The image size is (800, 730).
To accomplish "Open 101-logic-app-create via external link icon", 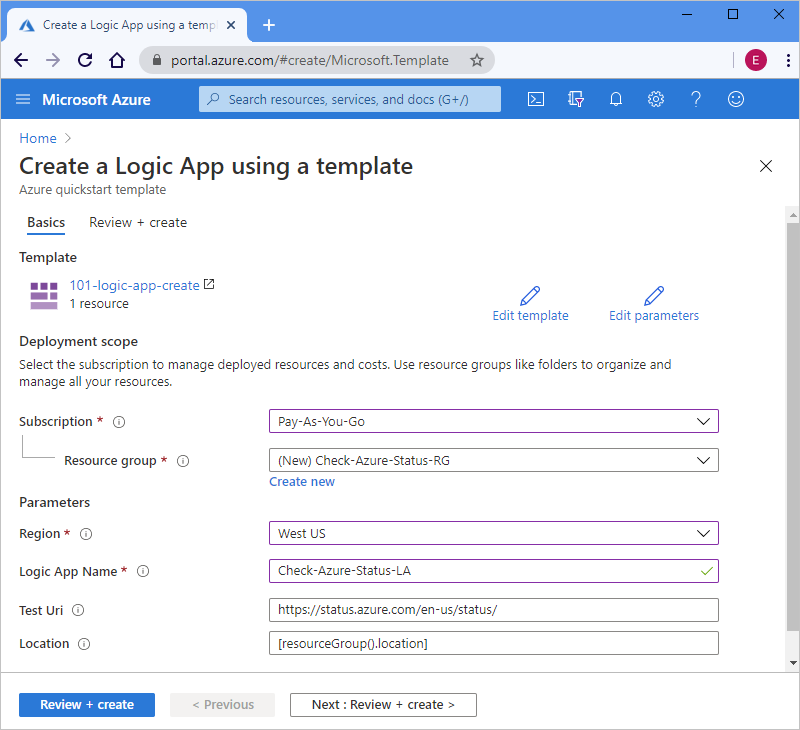I will (x=208, y=284).
